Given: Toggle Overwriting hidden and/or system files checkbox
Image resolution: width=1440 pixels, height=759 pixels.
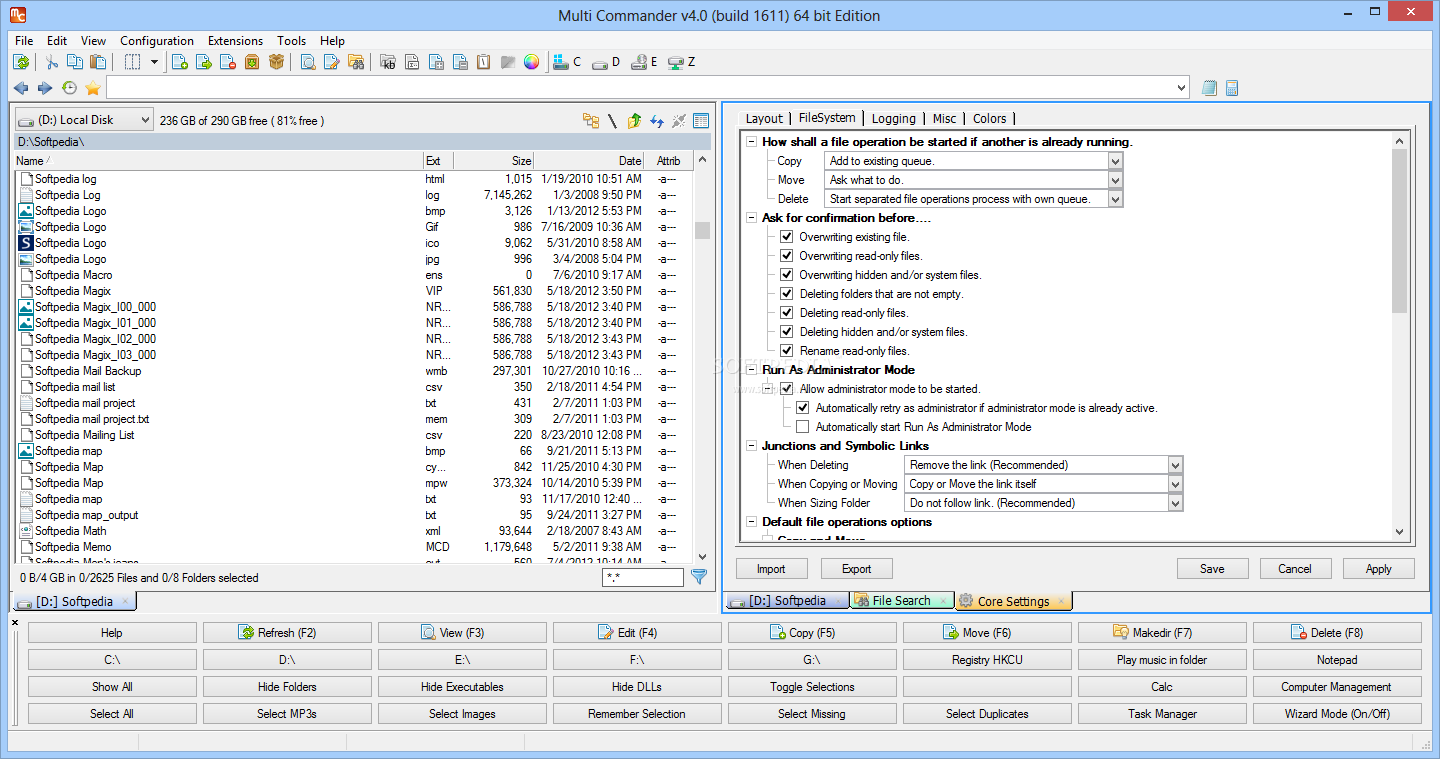Looking at the screenshot, I should pyautogui.click(x=787, y=275).
